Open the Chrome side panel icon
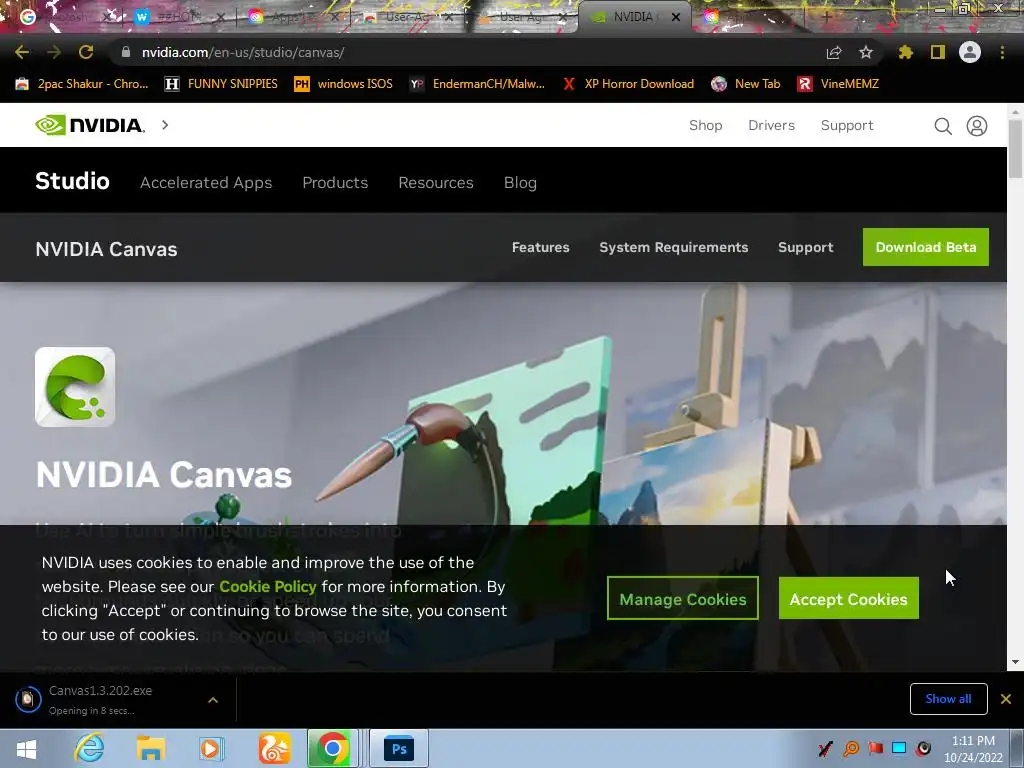 (x=938, y=52)
